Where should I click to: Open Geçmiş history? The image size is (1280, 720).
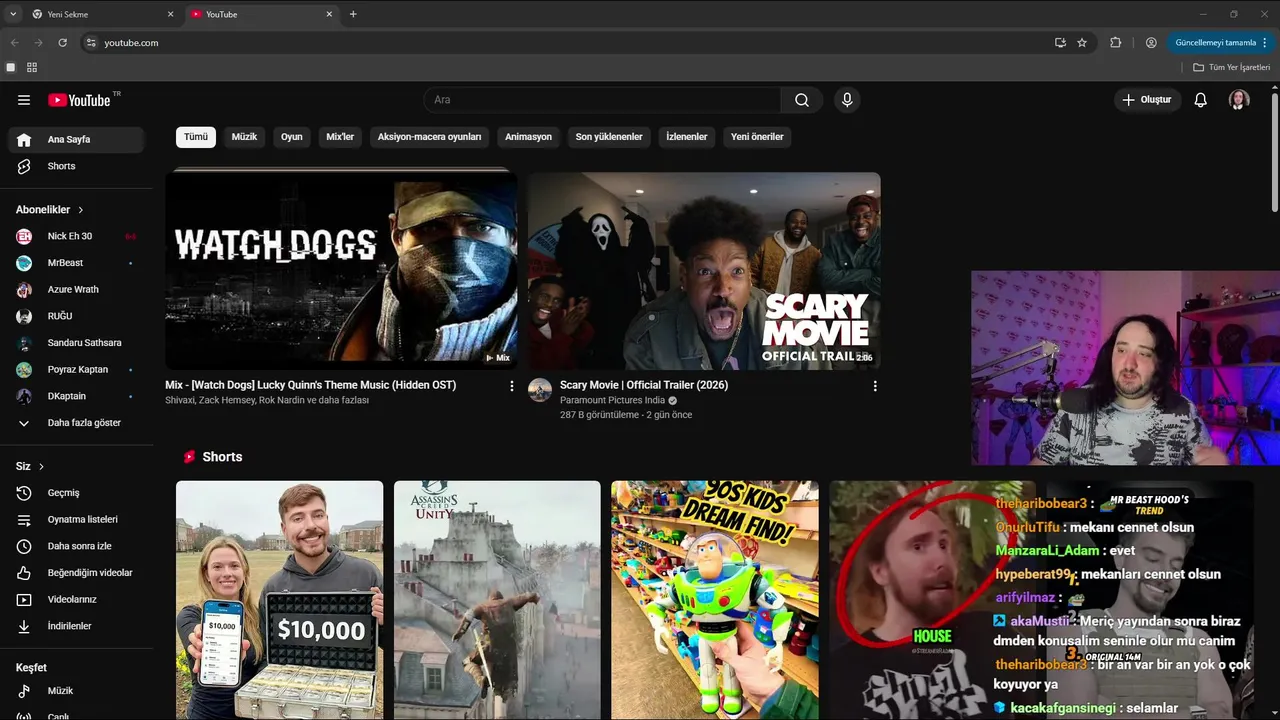(76, 493)
